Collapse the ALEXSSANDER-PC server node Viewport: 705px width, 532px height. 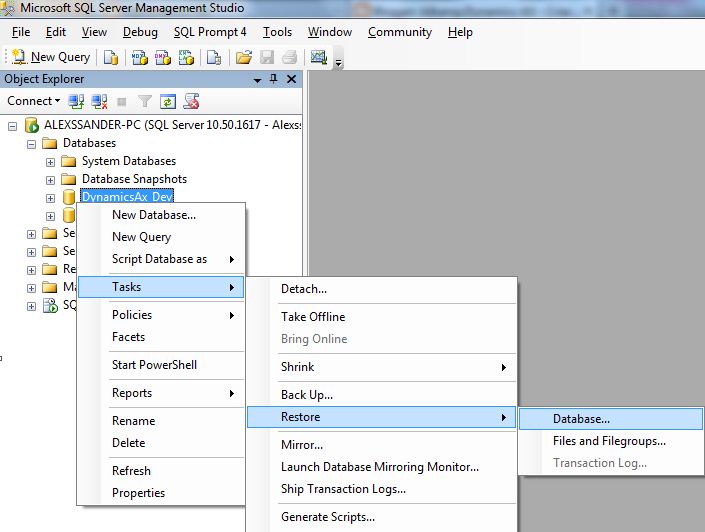click(x=13, y=126)
